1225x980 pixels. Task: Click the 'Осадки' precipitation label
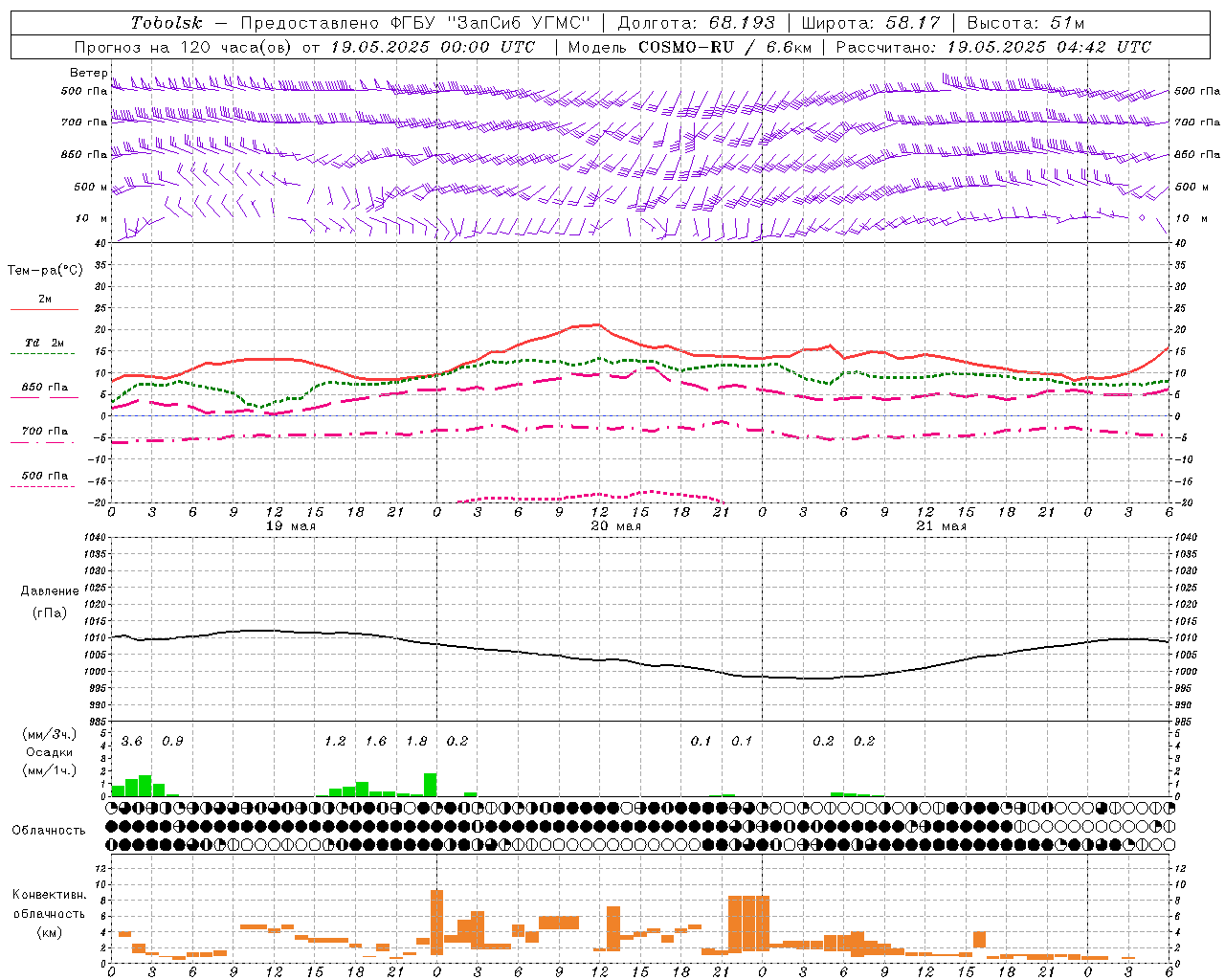(x=49, y=752)
